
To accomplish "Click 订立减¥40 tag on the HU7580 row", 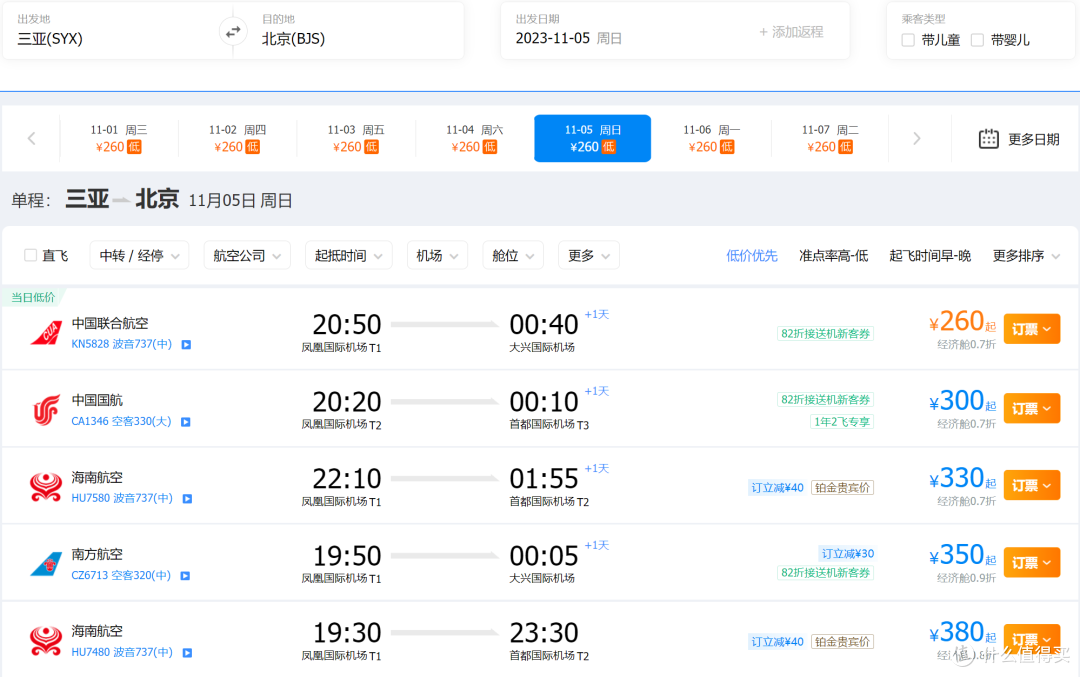I will coord(777,488).
